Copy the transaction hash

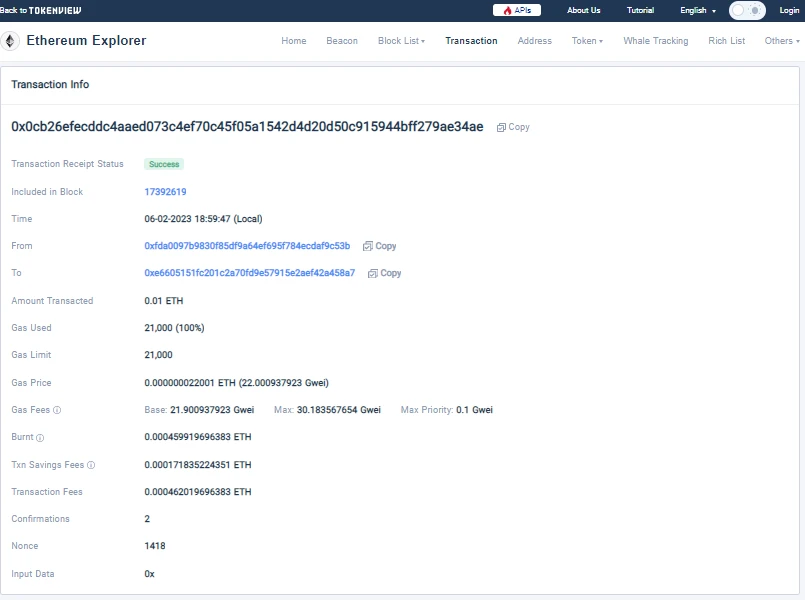[x=513, y=127]
